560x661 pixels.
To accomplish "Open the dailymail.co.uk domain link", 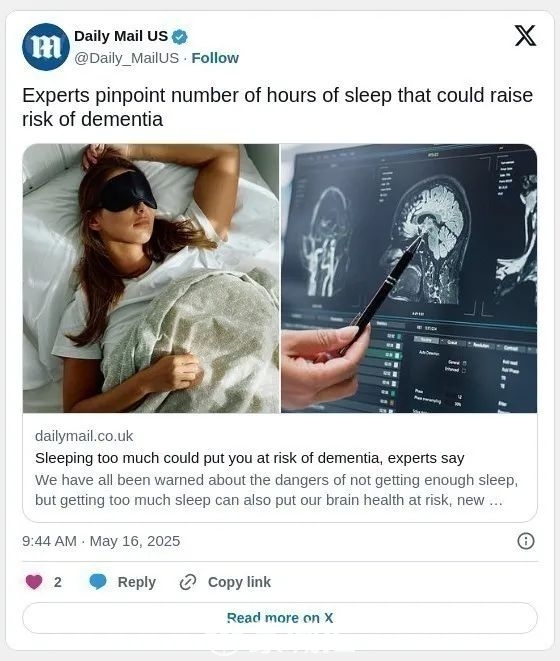I will (84, 436).
